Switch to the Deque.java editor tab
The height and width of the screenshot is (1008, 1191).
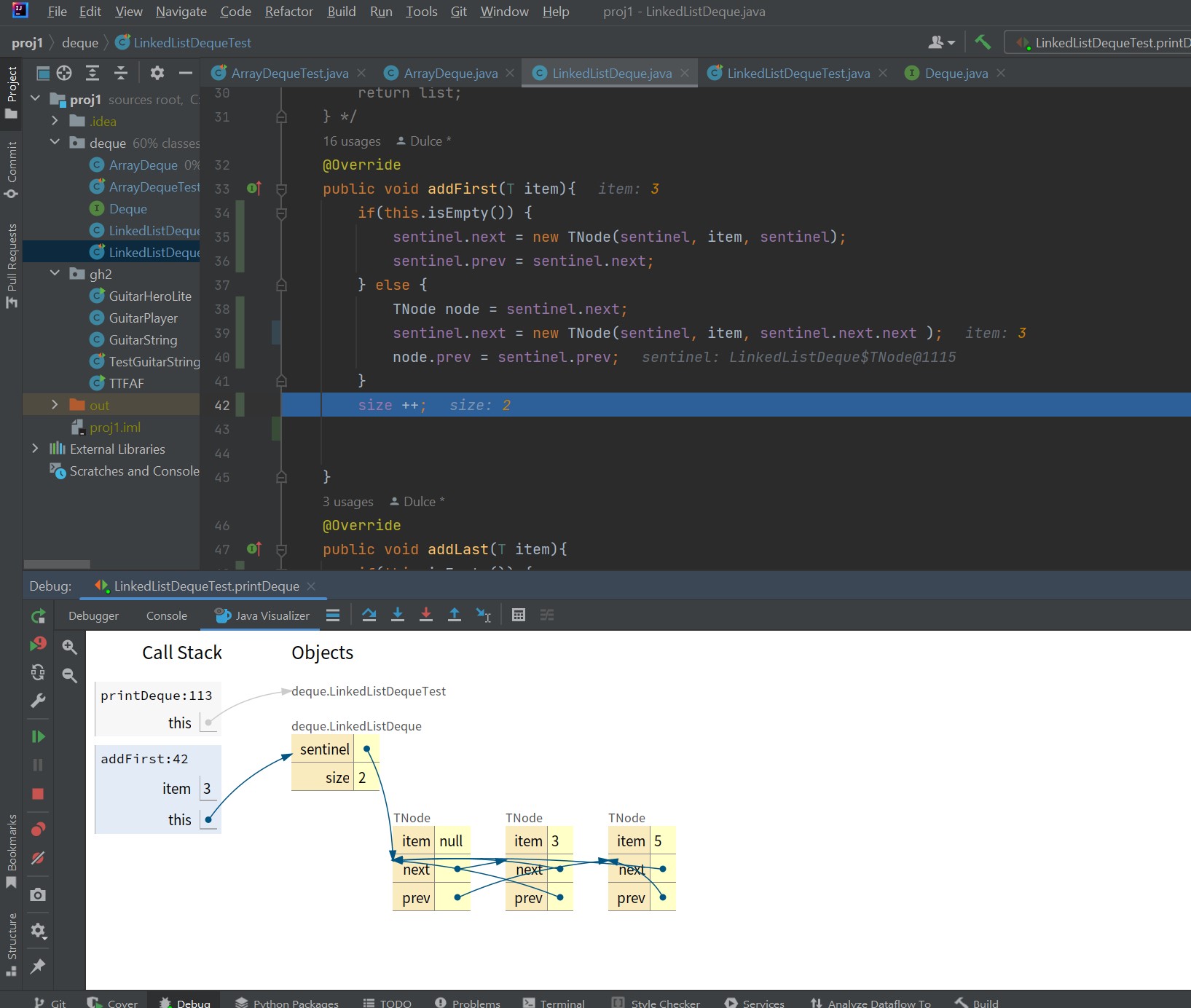[x=956, y=74]
